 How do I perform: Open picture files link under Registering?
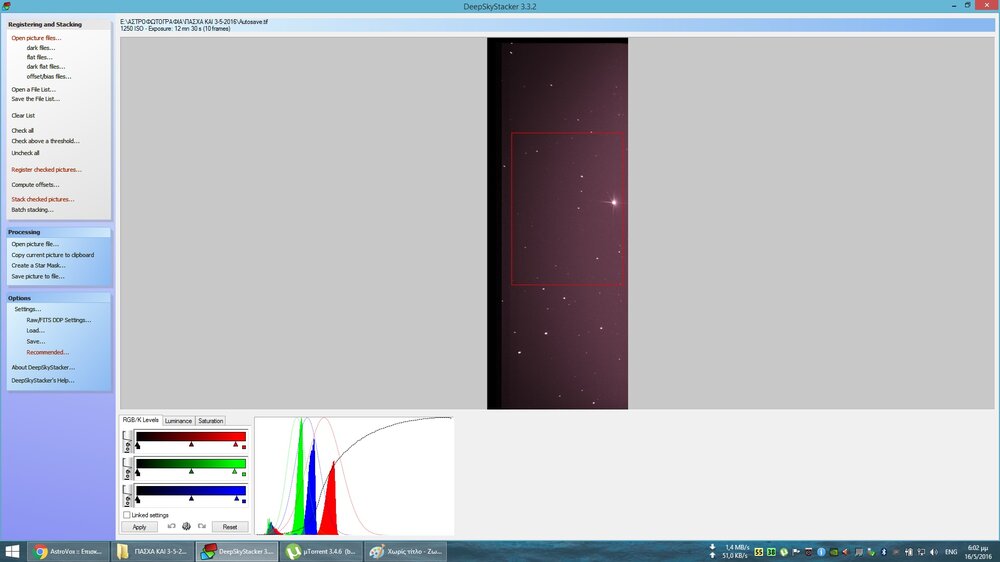pos(35,38)
